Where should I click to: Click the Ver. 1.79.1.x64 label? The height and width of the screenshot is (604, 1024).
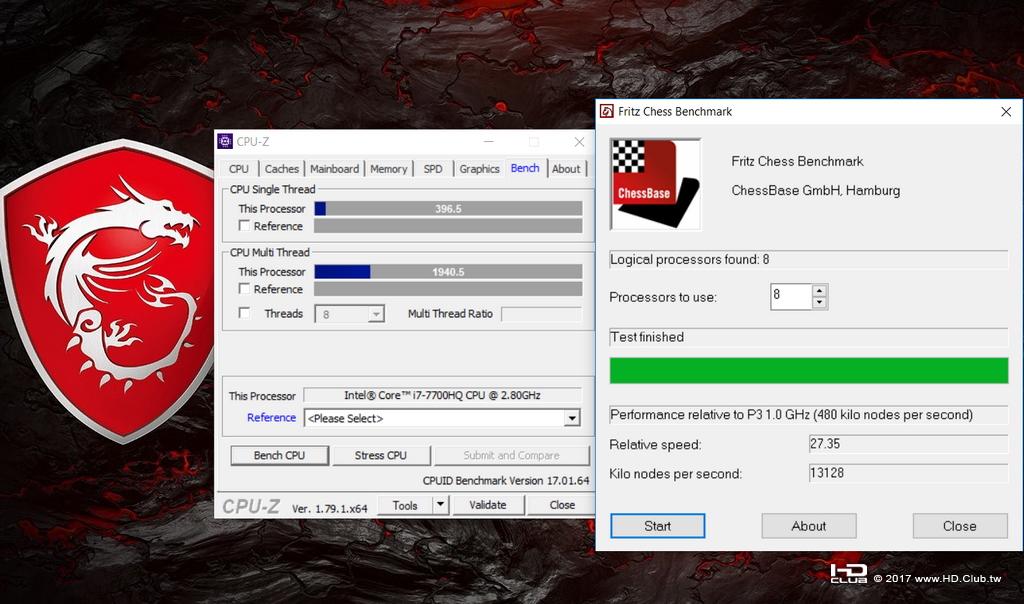point(330,508)
